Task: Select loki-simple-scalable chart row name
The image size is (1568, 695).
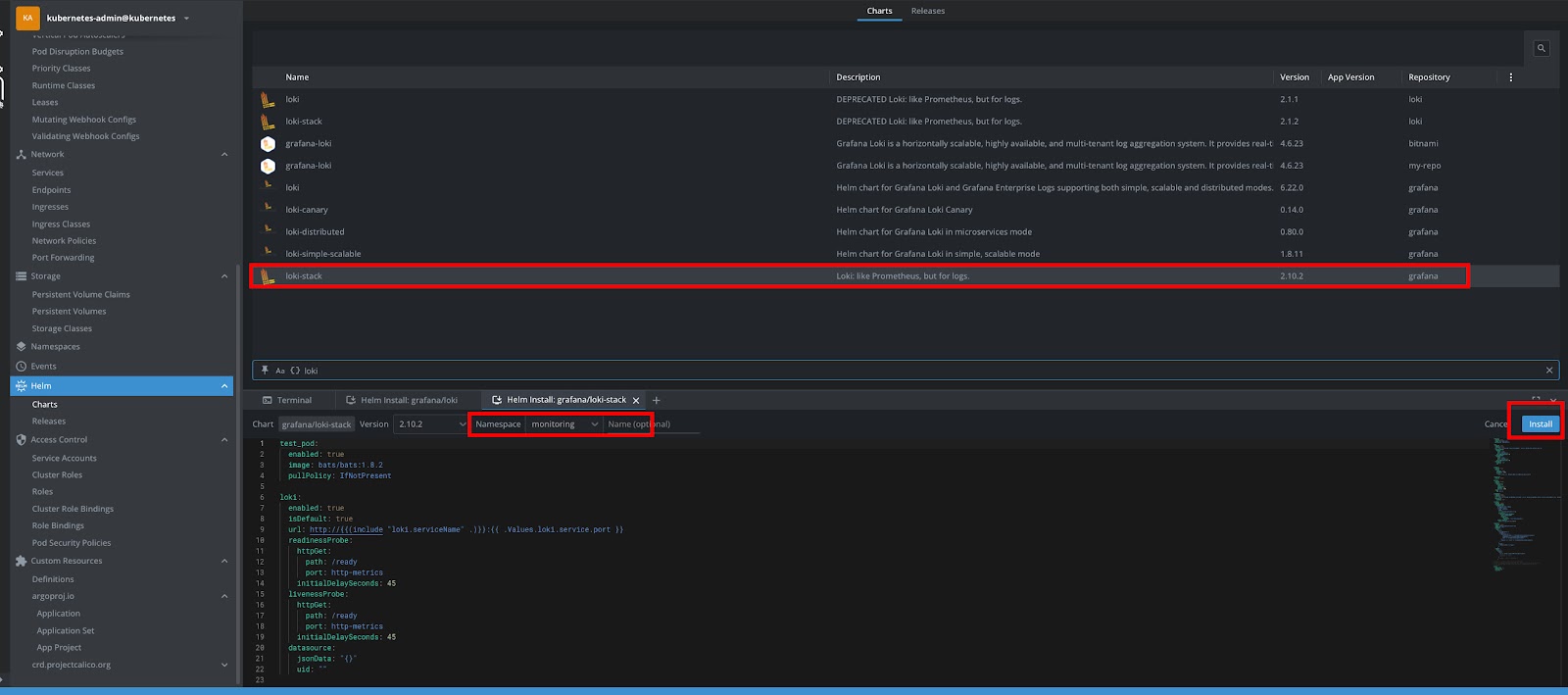Action: pos(323,254)
